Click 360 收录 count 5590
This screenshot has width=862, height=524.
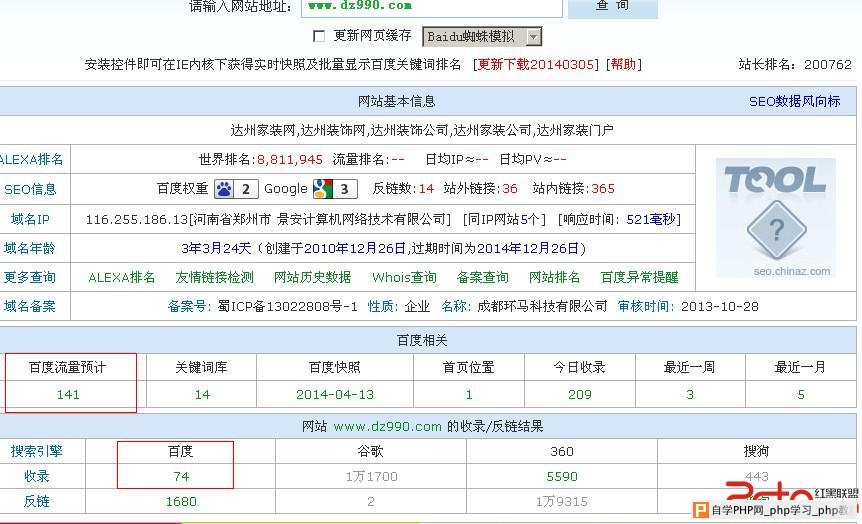[562, 476]
